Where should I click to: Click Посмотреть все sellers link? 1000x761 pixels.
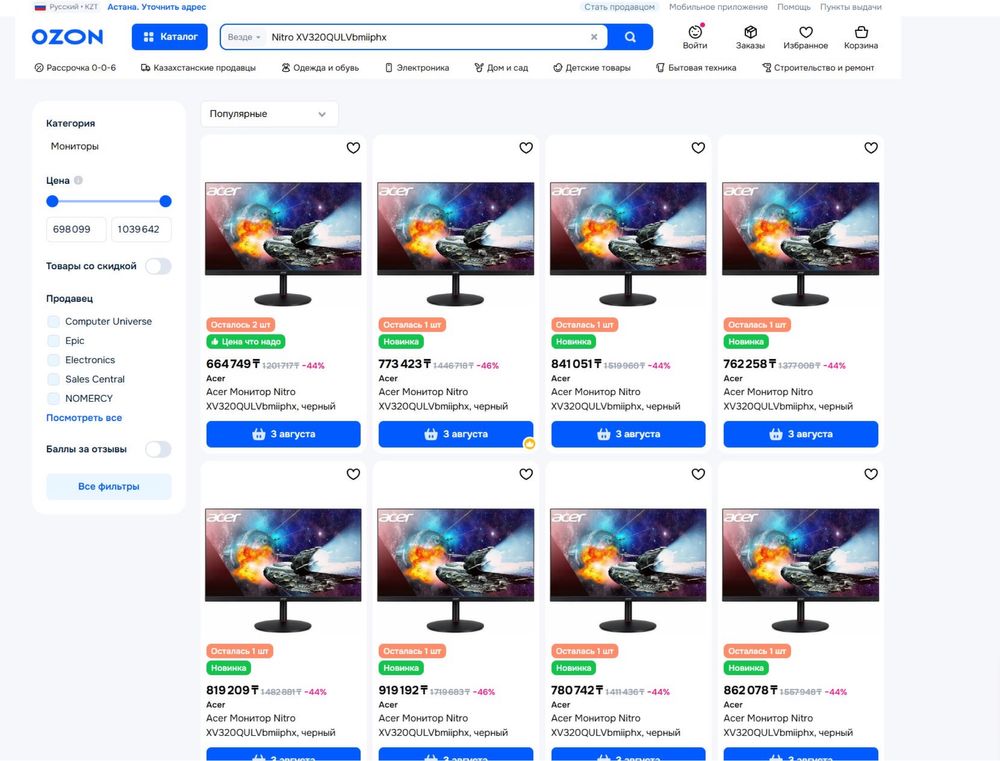point(84,418)
